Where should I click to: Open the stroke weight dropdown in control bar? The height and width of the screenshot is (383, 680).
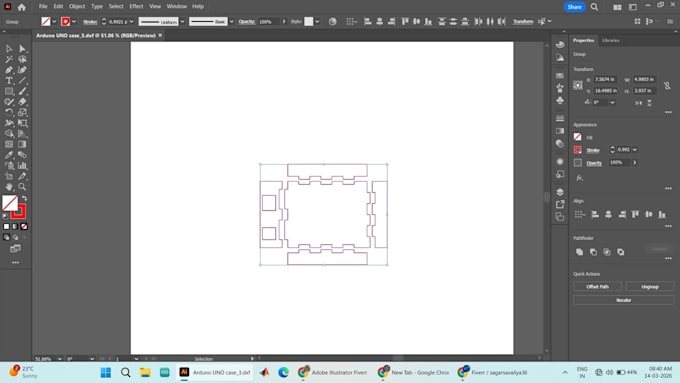pyautogui.click(x=131, y=21)
